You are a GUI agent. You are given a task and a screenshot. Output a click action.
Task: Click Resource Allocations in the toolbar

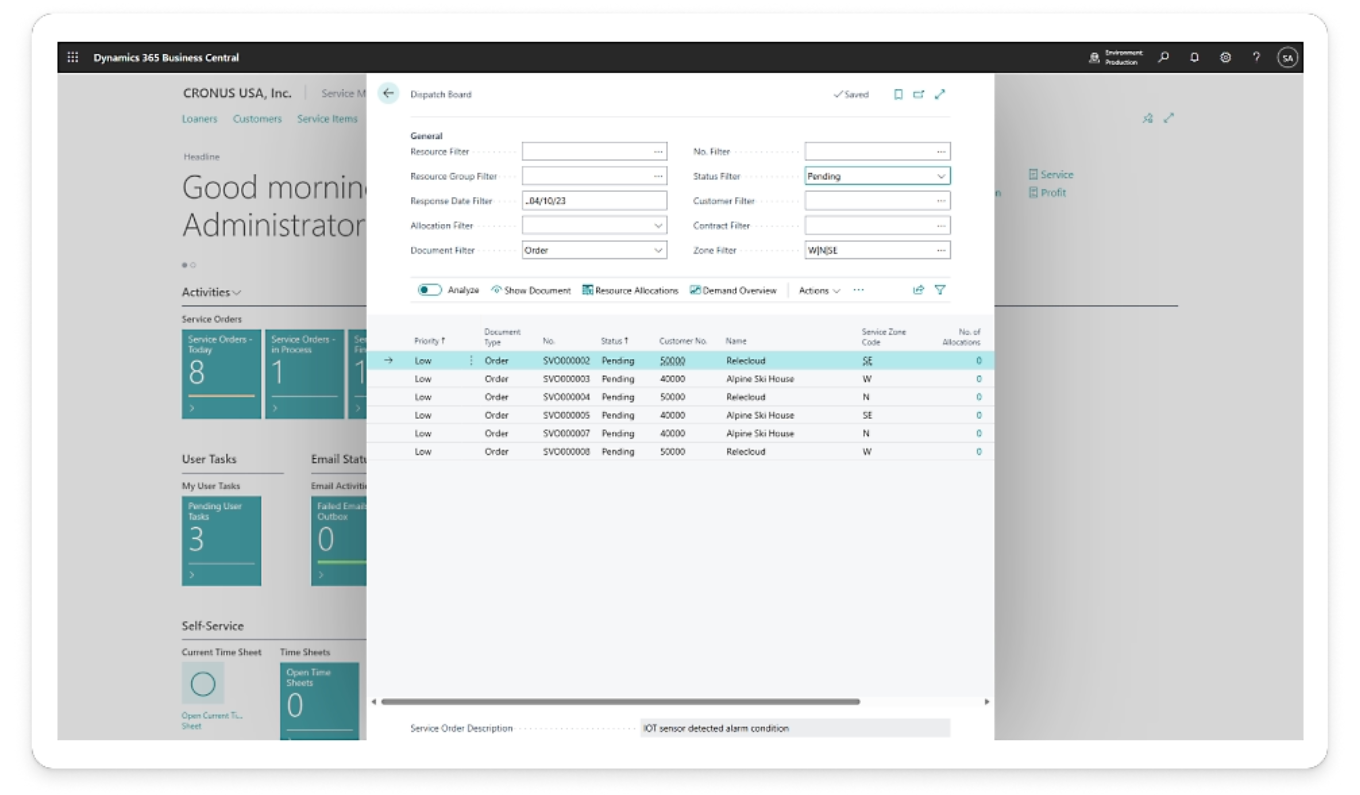(630, 291)
